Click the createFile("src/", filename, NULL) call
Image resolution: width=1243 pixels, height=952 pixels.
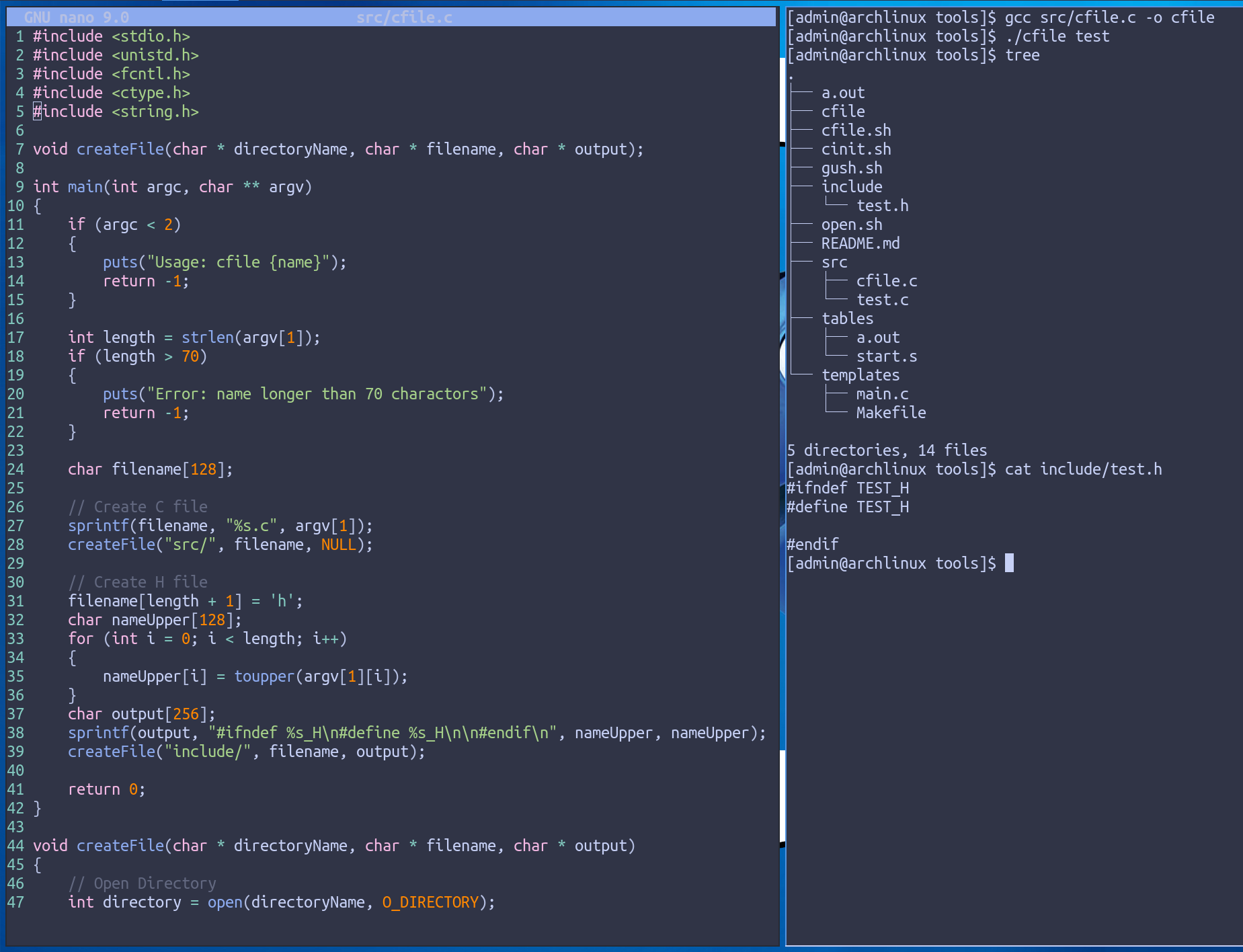click(x=220, y=545)
